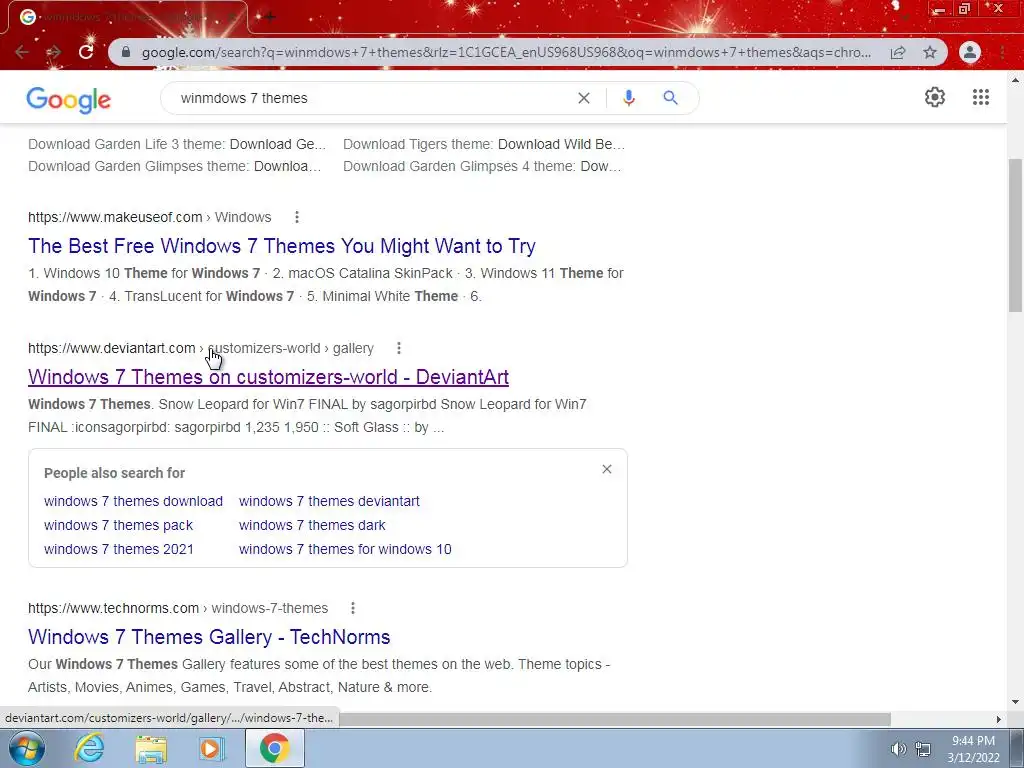
Task: Open Download Tigers theme link
Action: pyautogui.click(x=484, y=144)
